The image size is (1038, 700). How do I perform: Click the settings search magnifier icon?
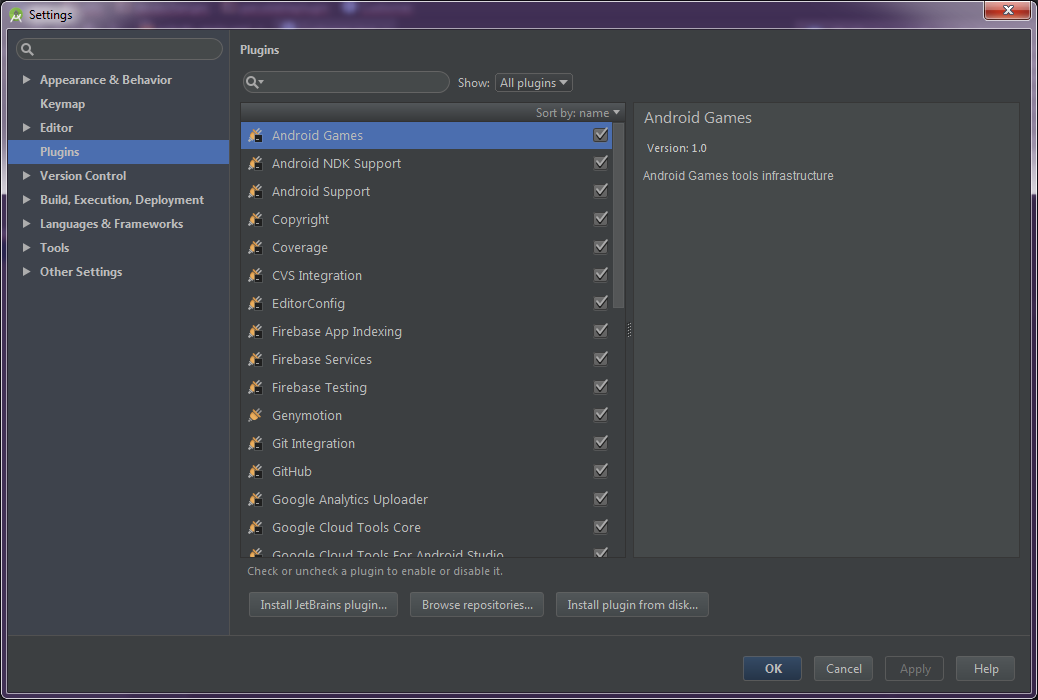tap(27, 49)
